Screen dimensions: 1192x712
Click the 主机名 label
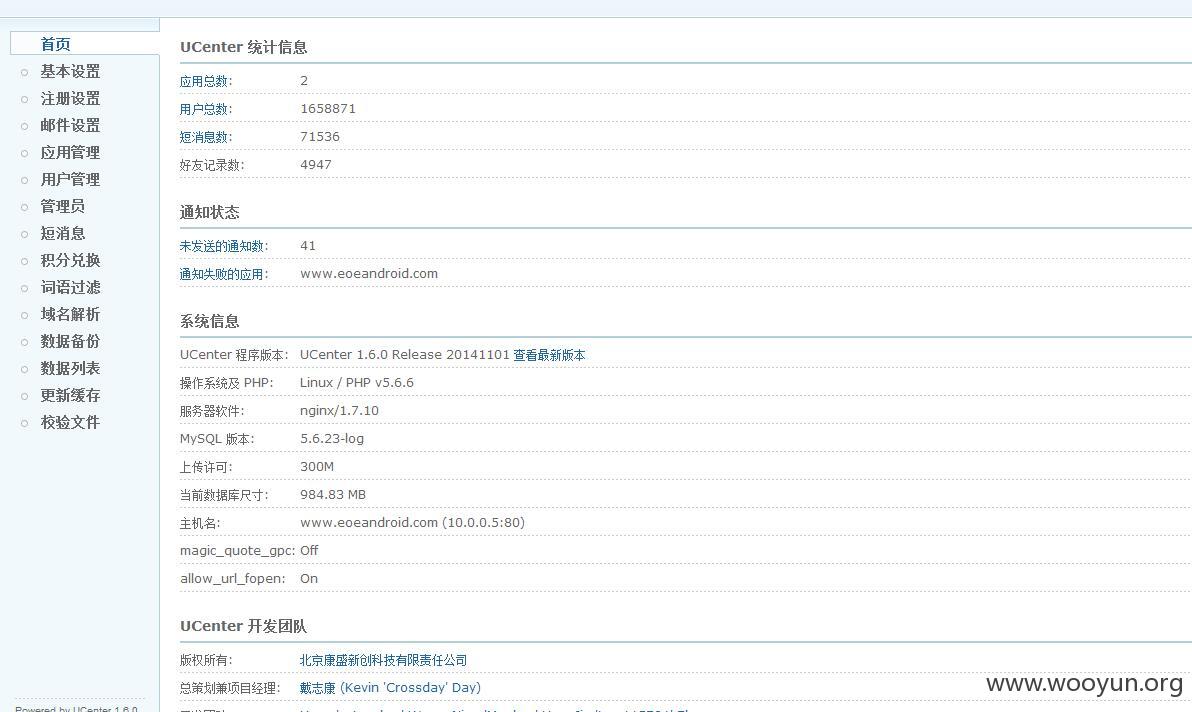click(200, 524)
